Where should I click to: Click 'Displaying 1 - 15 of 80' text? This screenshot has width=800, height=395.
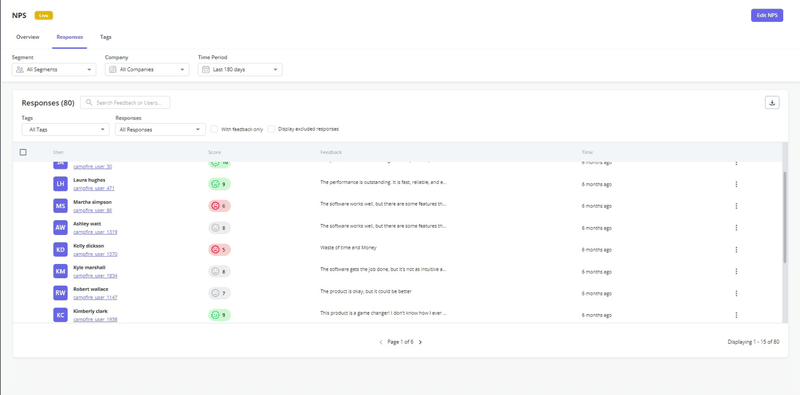[x=754, y=342]
